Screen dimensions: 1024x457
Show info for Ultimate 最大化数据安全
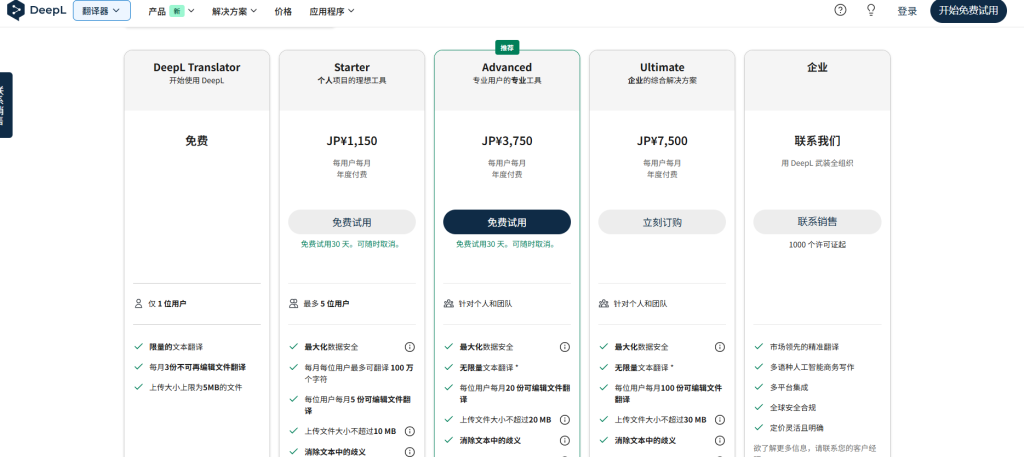coord(720,347)
